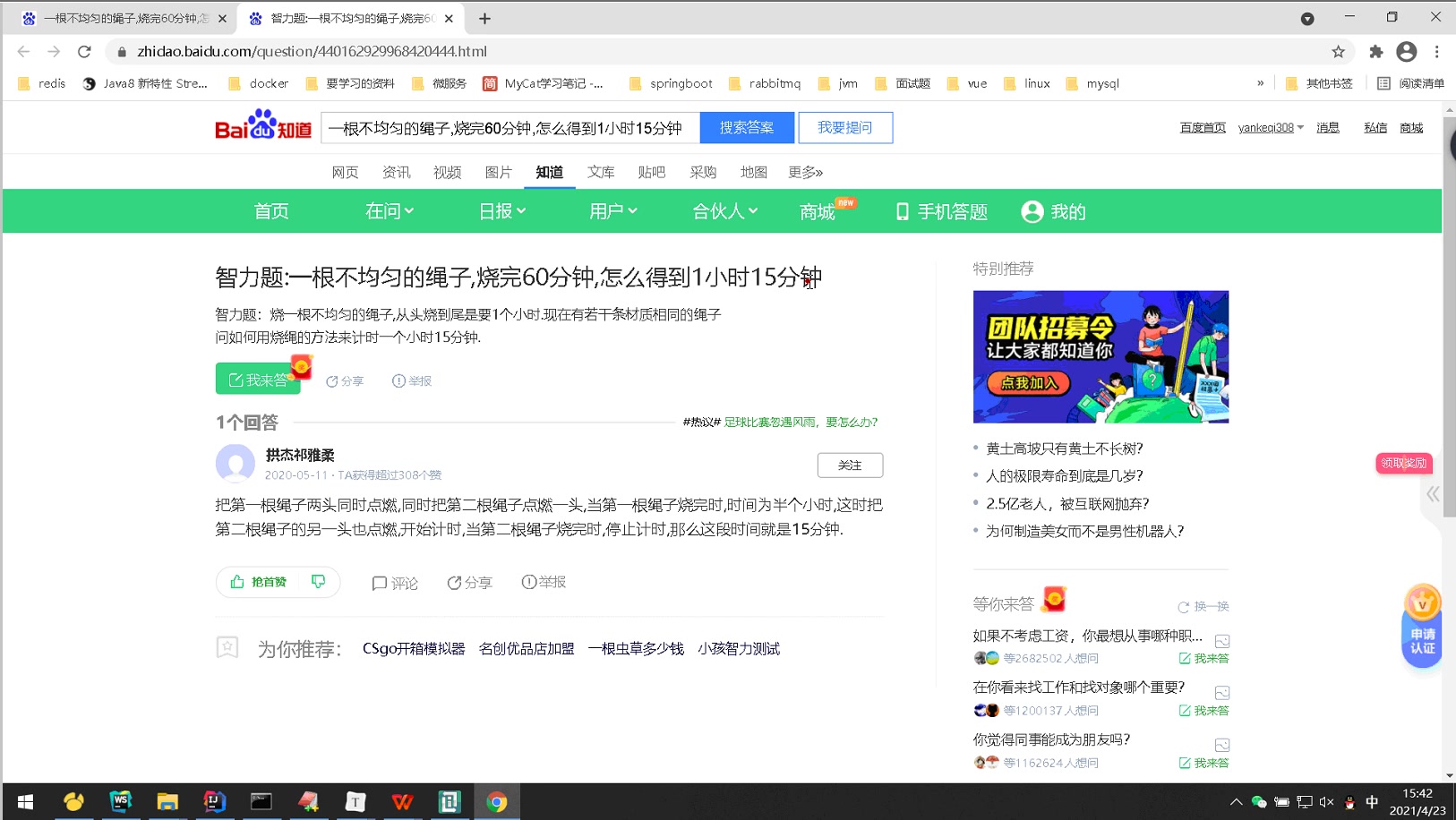1456x820 pixels.
Task: Click the Baidu Zhidao logo
Action: [x=261, y=126]
